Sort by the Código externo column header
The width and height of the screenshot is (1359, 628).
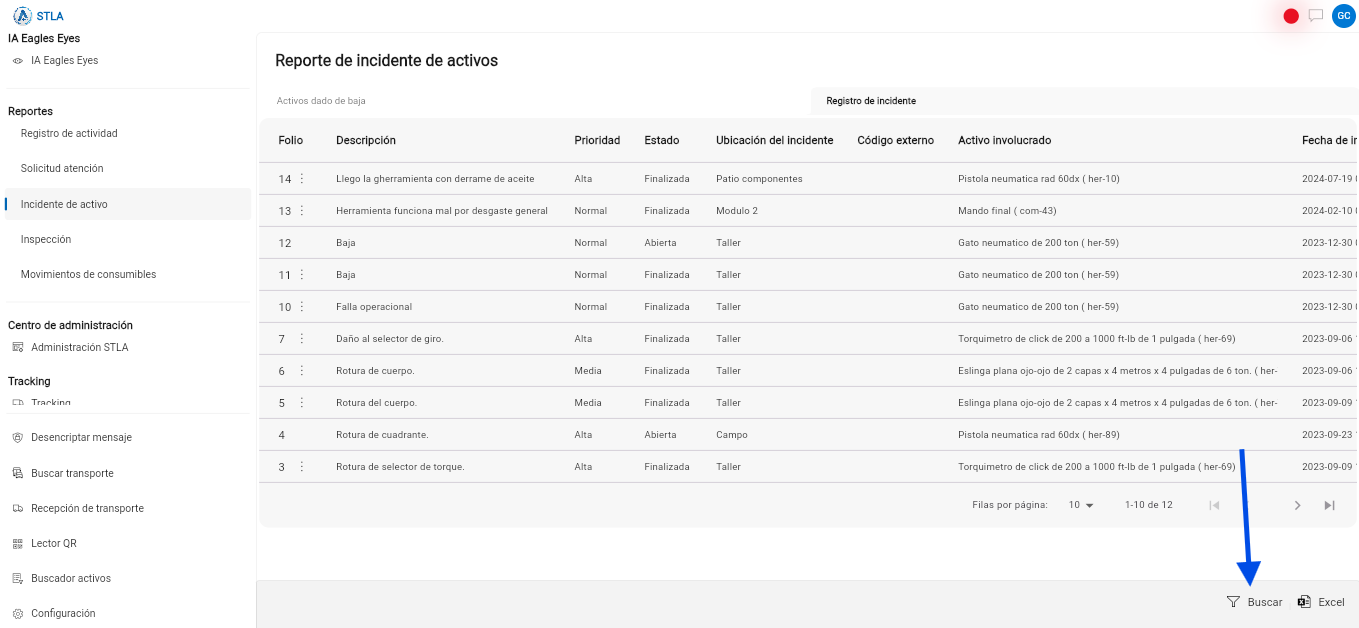pyautogui.click(x=895, y=140)
